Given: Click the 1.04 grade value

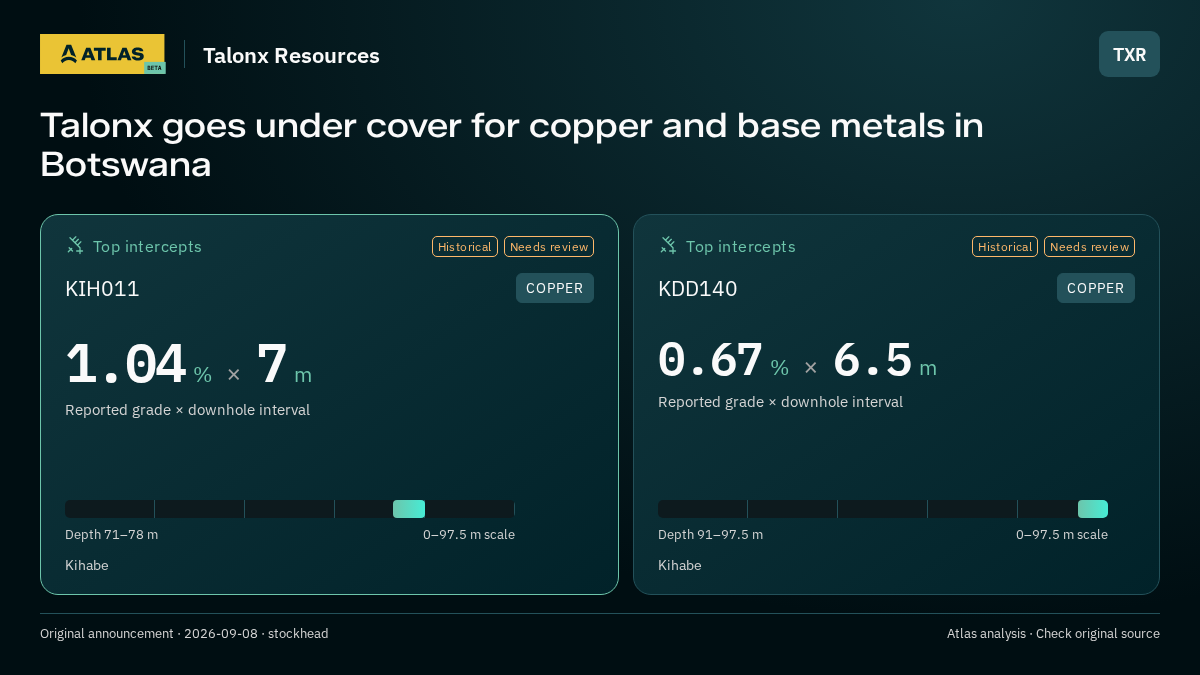Looking at the screenshot, I should 126,365.
